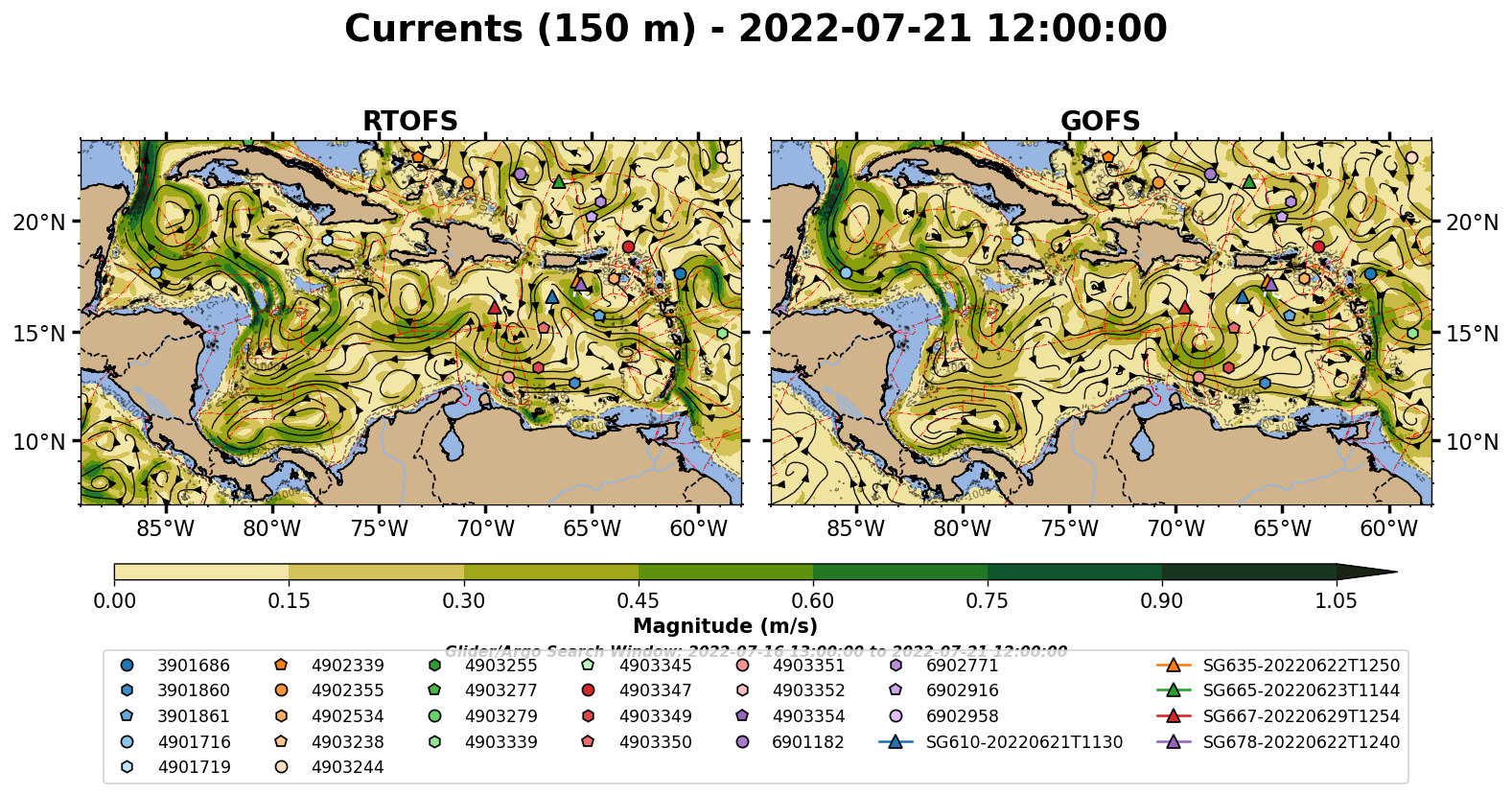Click the 20°N label left of RTOFS
Screen dimensions: 1512x795
[39, 222]
